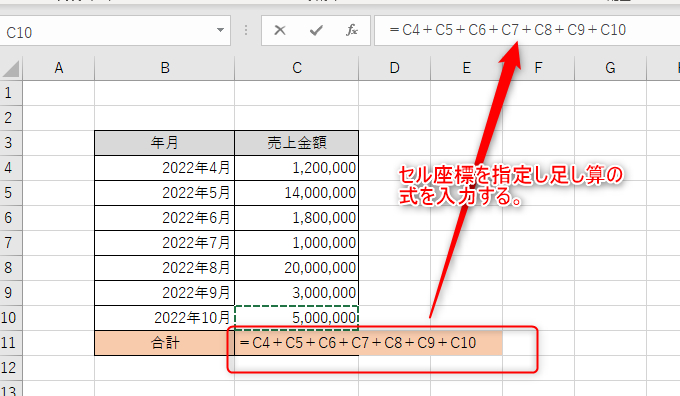Click the 合計 total label cell
This screenshot has height=396, width=680.
click(x=165, y=343)
